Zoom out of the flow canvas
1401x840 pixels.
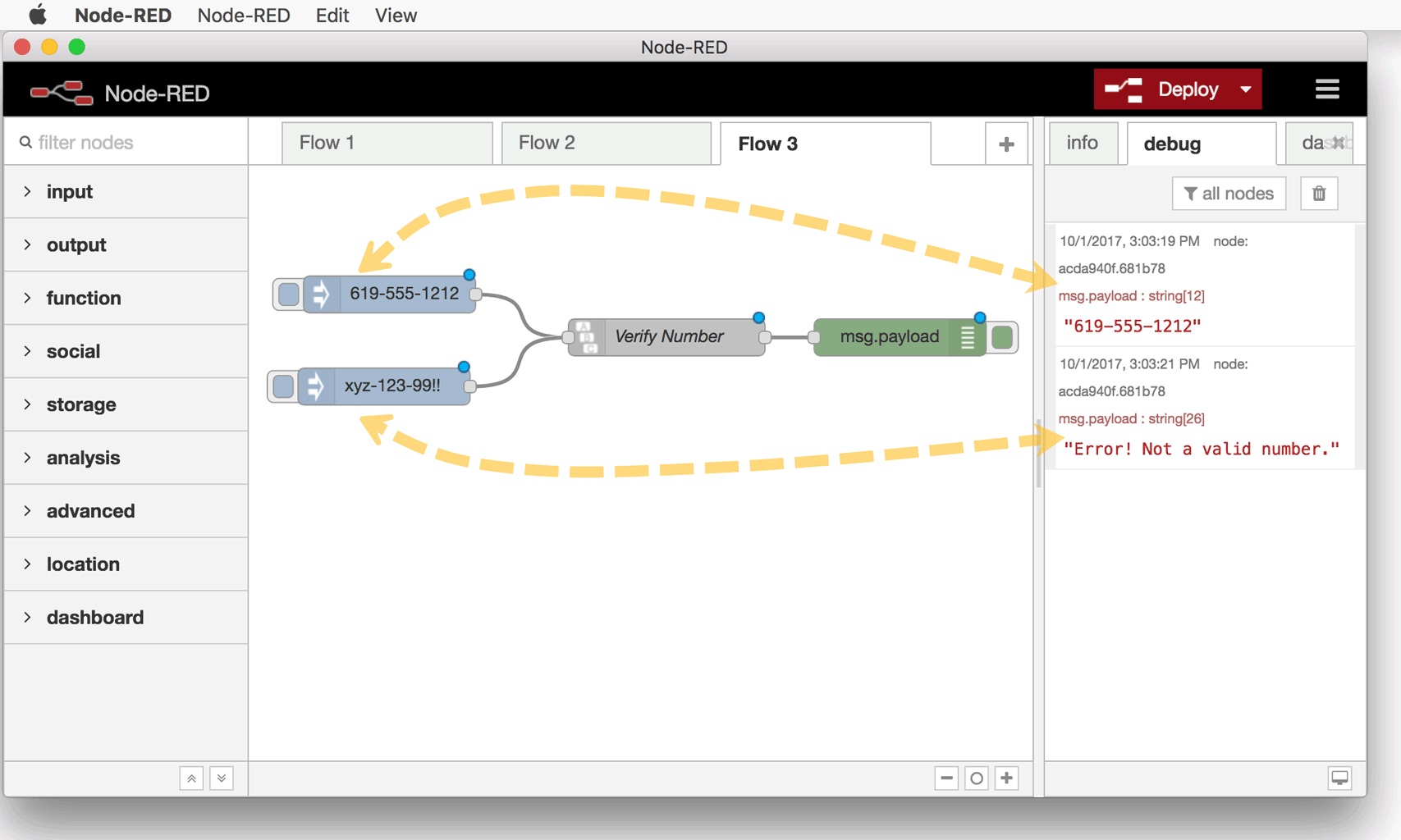(946, 778)
